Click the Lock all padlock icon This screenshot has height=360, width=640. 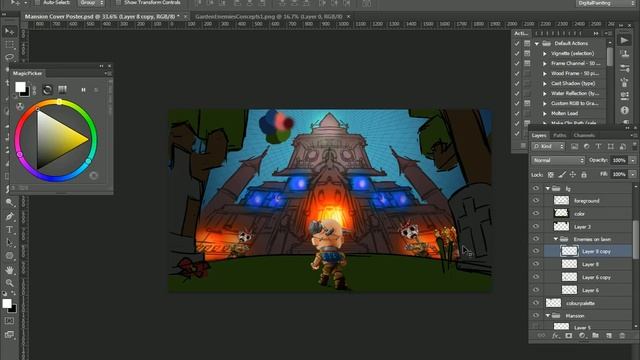tap(584, 175)
